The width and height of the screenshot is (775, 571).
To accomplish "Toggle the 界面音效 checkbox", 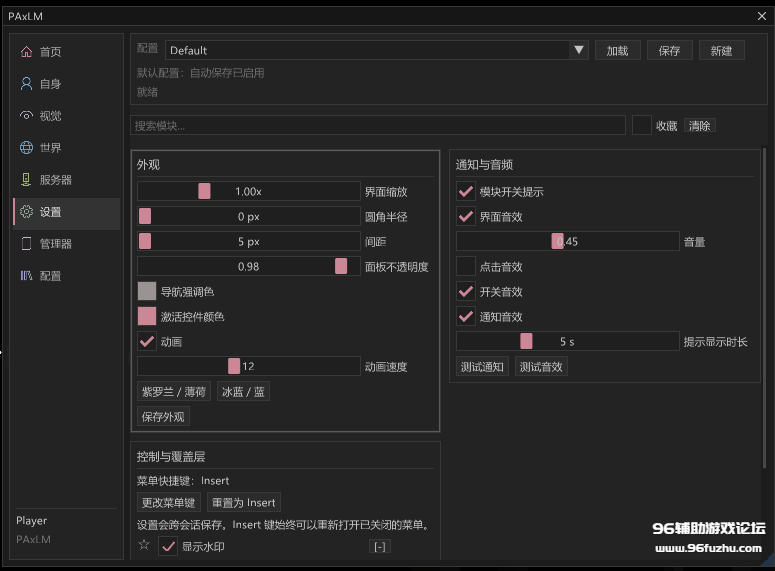I will [x=466, y=217].
